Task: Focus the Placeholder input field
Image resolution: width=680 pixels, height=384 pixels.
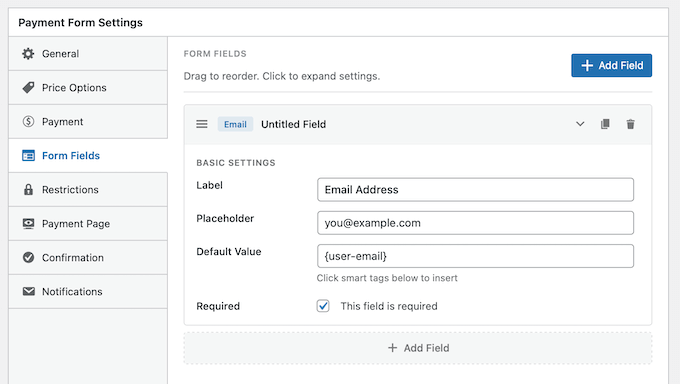Action: point(475,223)
